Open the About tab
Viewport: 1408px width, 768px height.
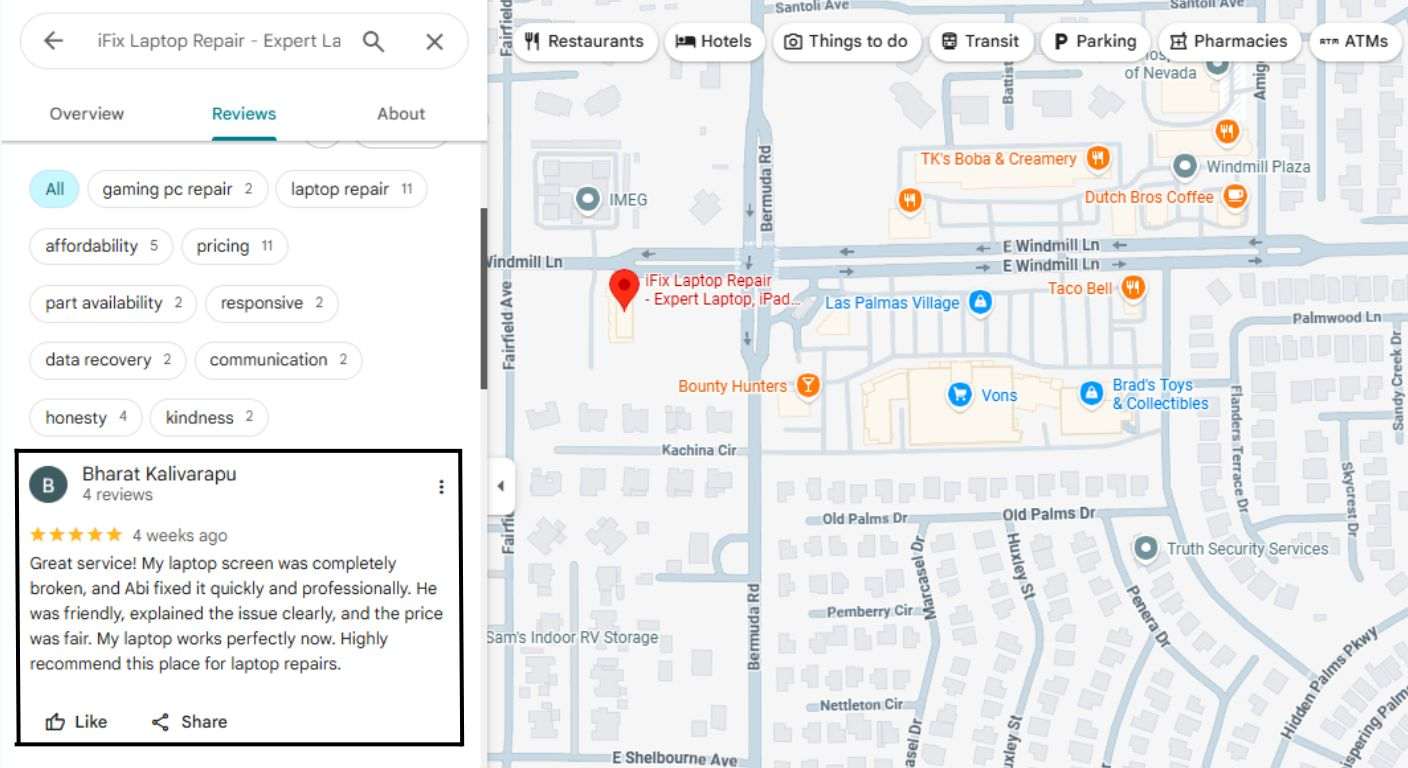[401, 114]
